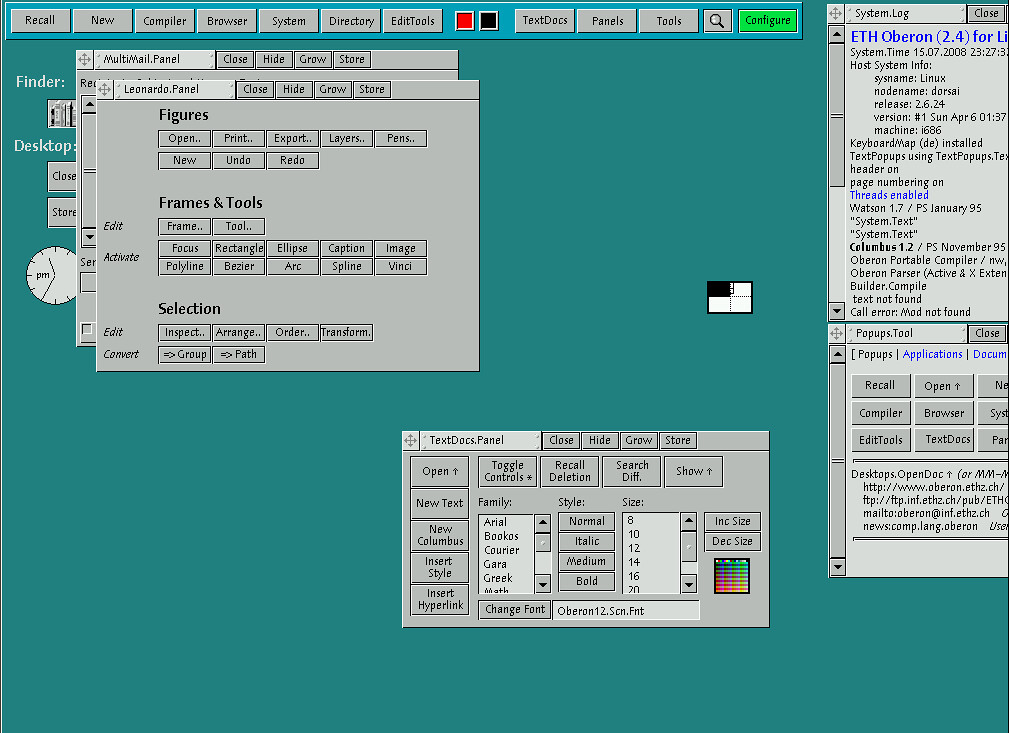Click the Panels button in top toolbar
This screenshot has height=733, width=1010.
(x=607, y=21)
